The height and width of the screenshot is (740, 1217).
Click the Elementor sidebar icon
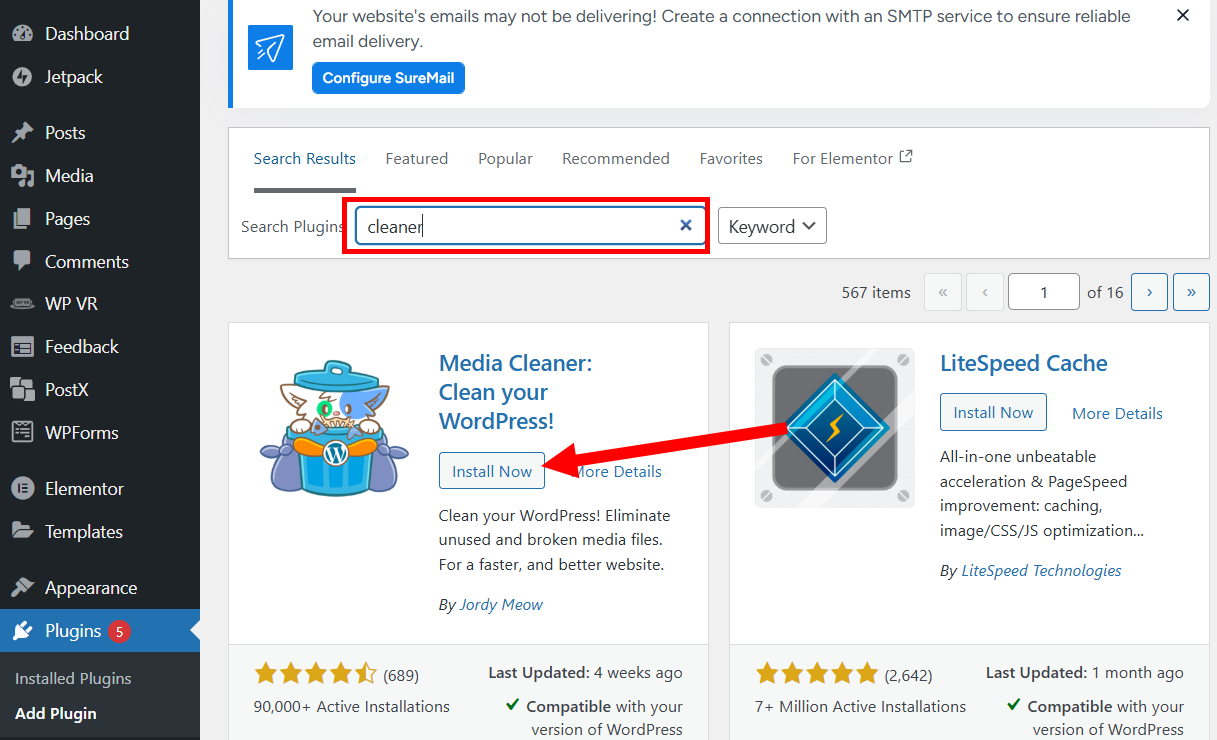click(x=22, y=489)
